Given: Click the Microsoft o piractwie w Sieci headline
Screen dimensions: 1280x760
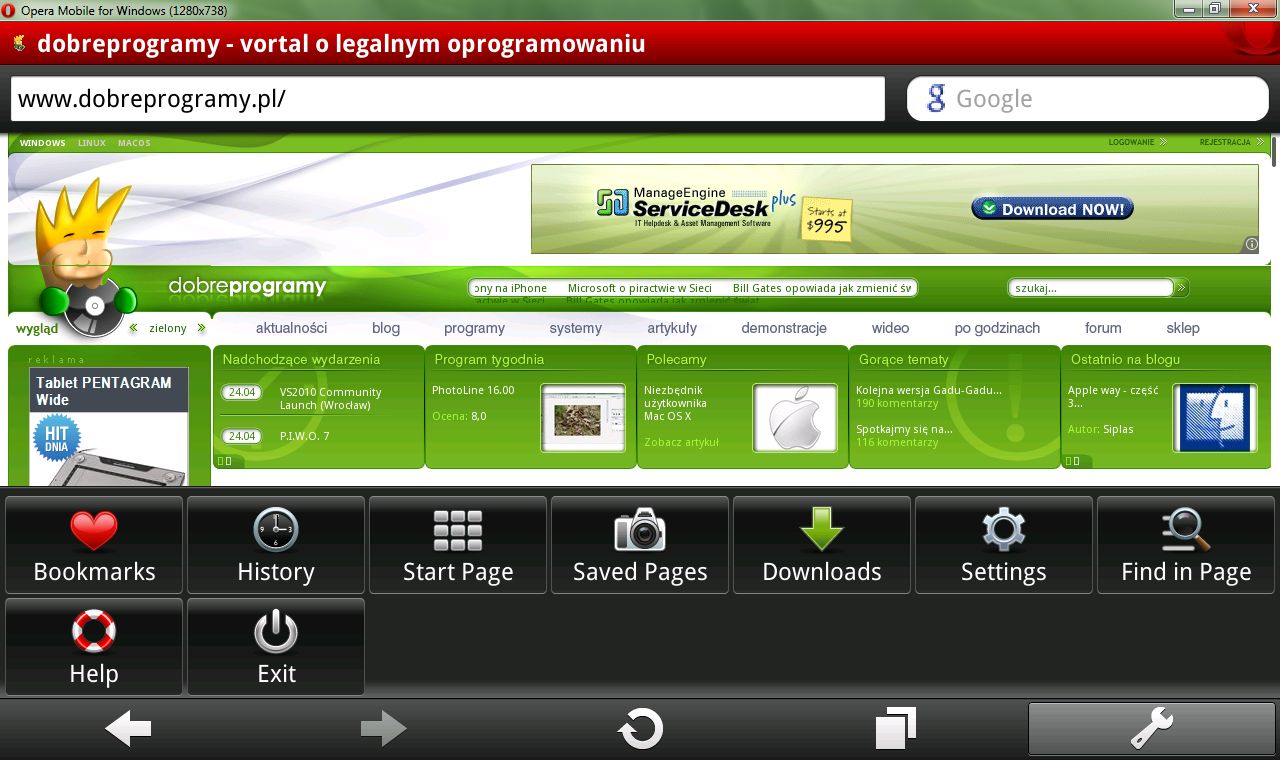Looking at the screenshot, I should pyautogui.click(x=640, y=288).
